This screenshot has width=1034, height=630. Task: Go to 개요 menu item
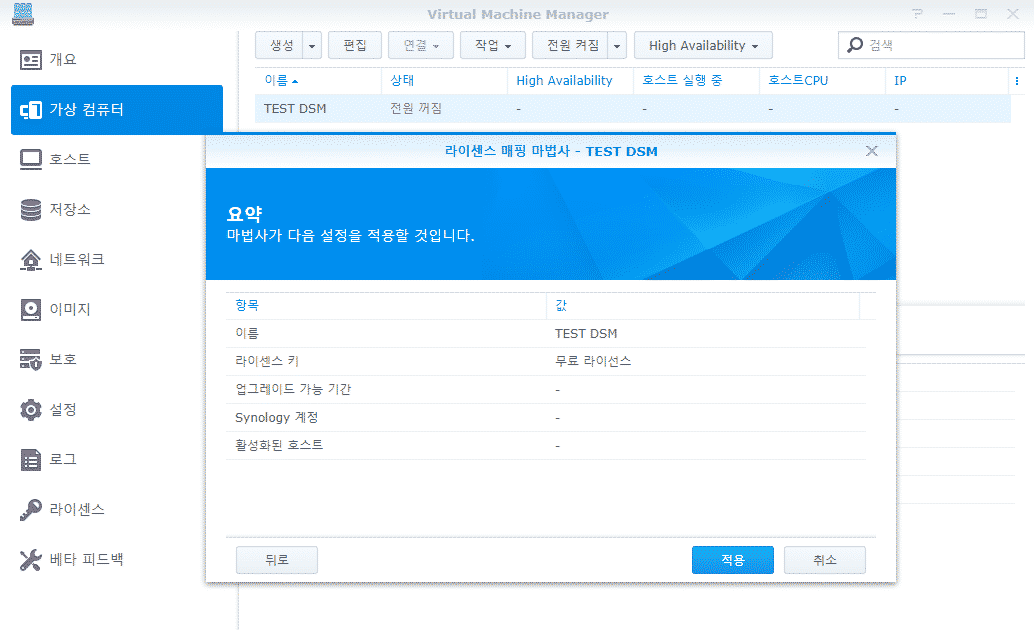[63, 60]
